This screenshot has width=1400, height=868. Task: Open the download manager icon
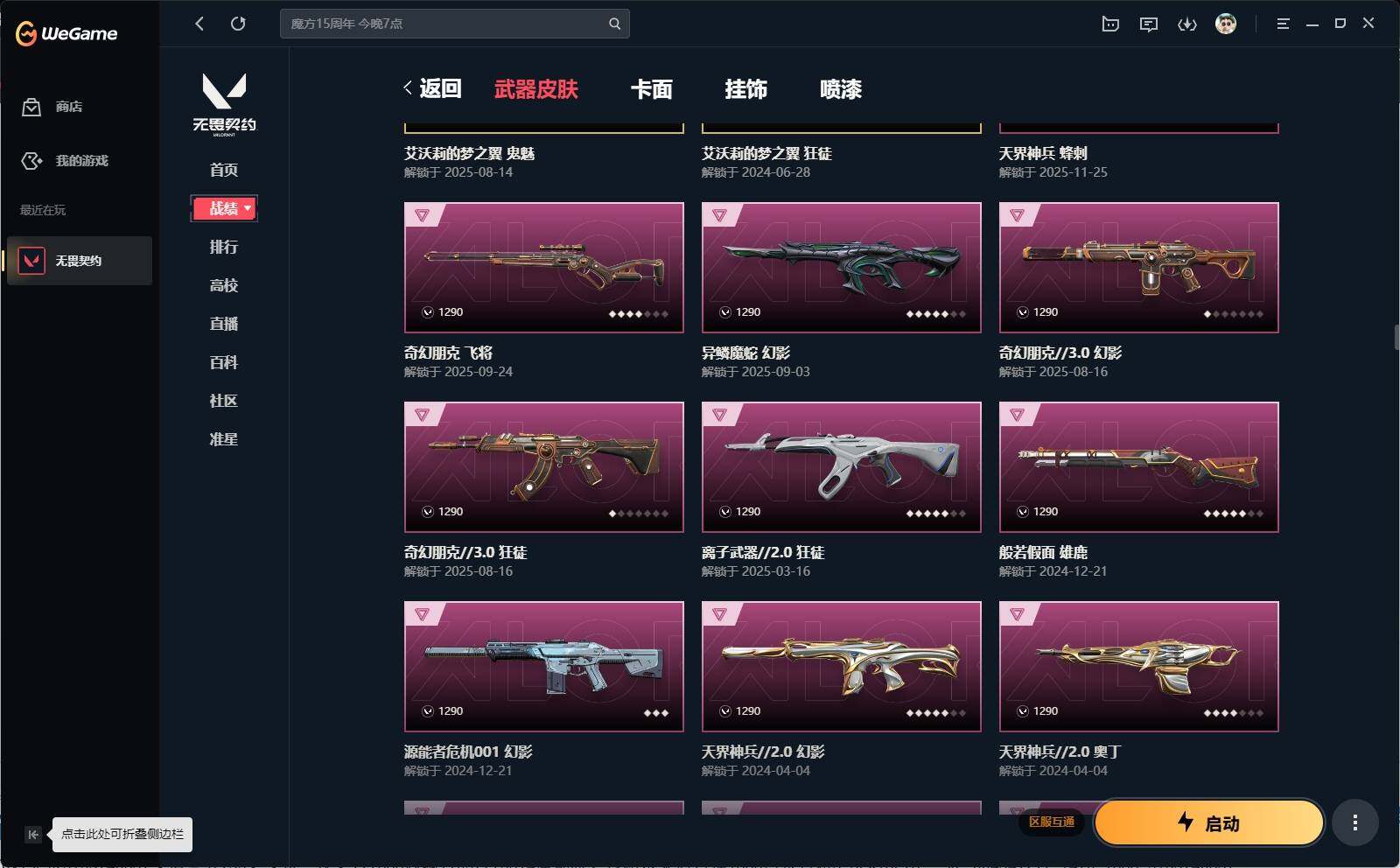coord(1187,24)
